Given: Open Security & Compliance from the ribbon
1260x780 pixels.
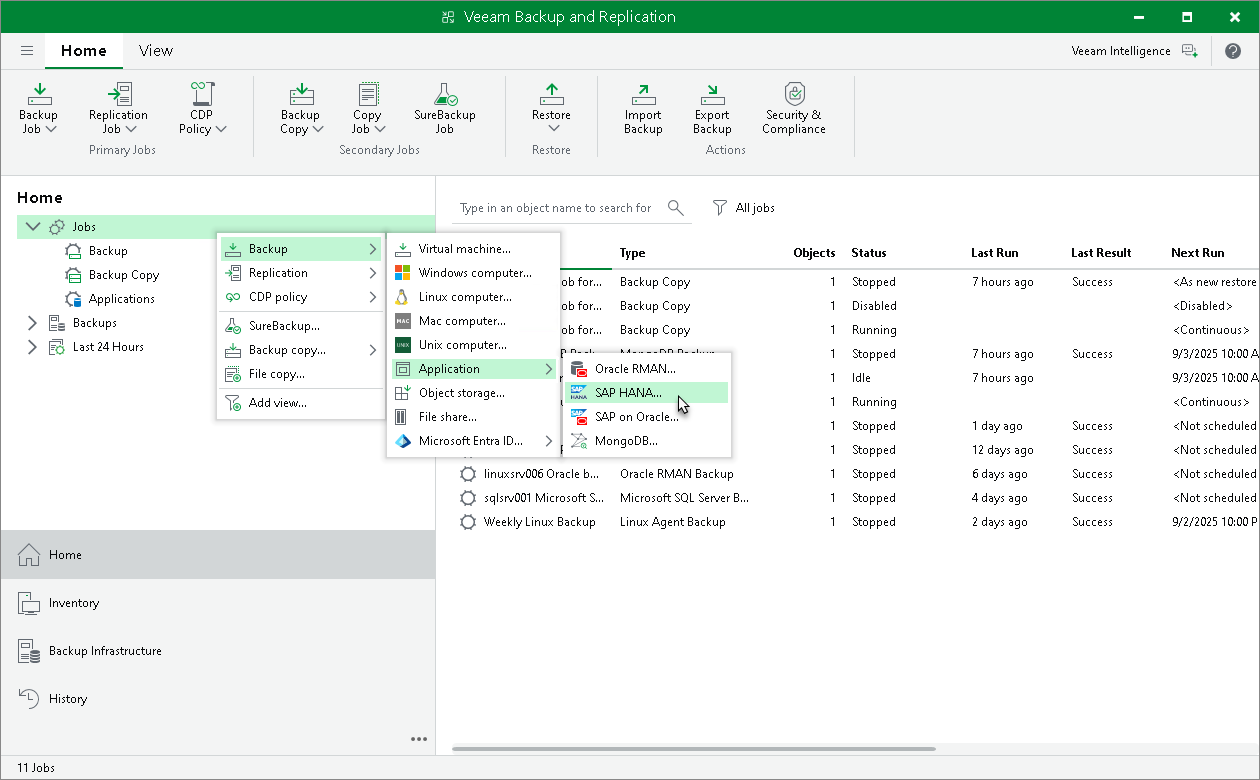Looking at the screenshot, I should tap(794, 108).
